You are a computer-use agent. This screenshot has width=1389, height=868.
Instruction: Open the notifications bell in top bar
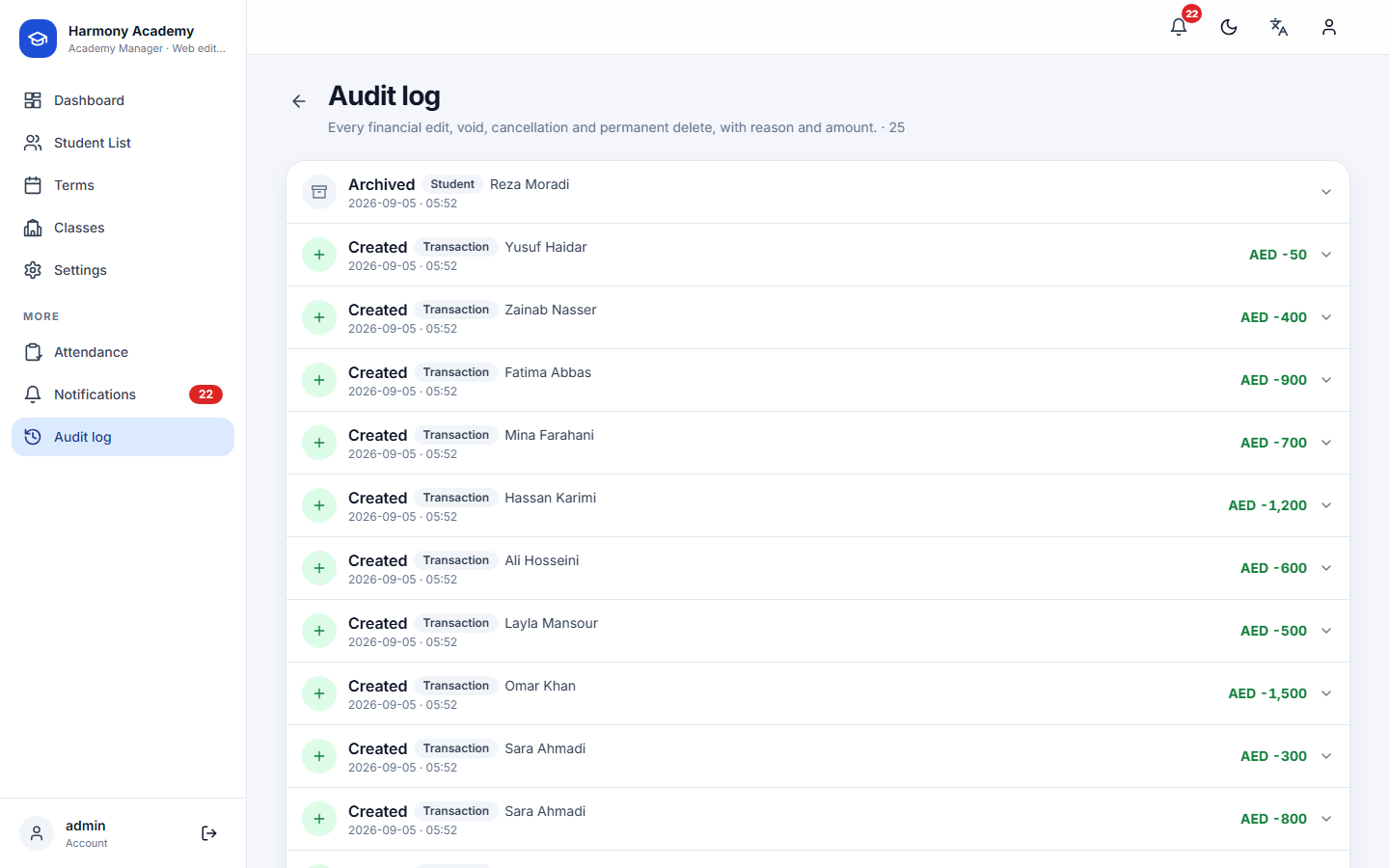pyautogui.click(x=1179, y=27)
